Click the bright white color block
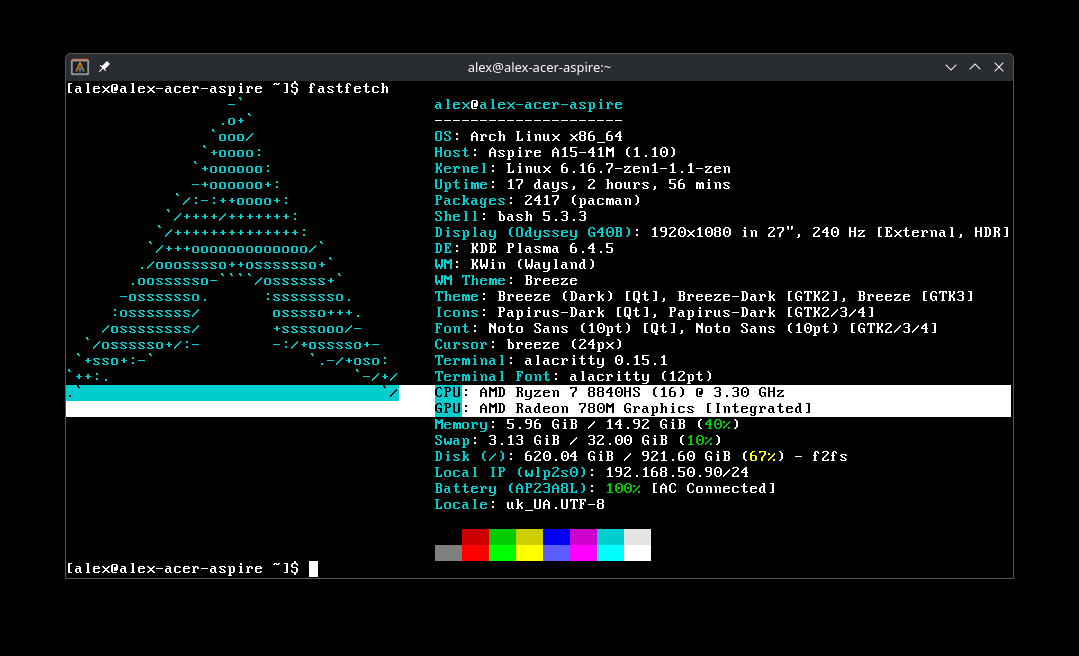This screenshot has height=656, width=1079. [637, 553]
